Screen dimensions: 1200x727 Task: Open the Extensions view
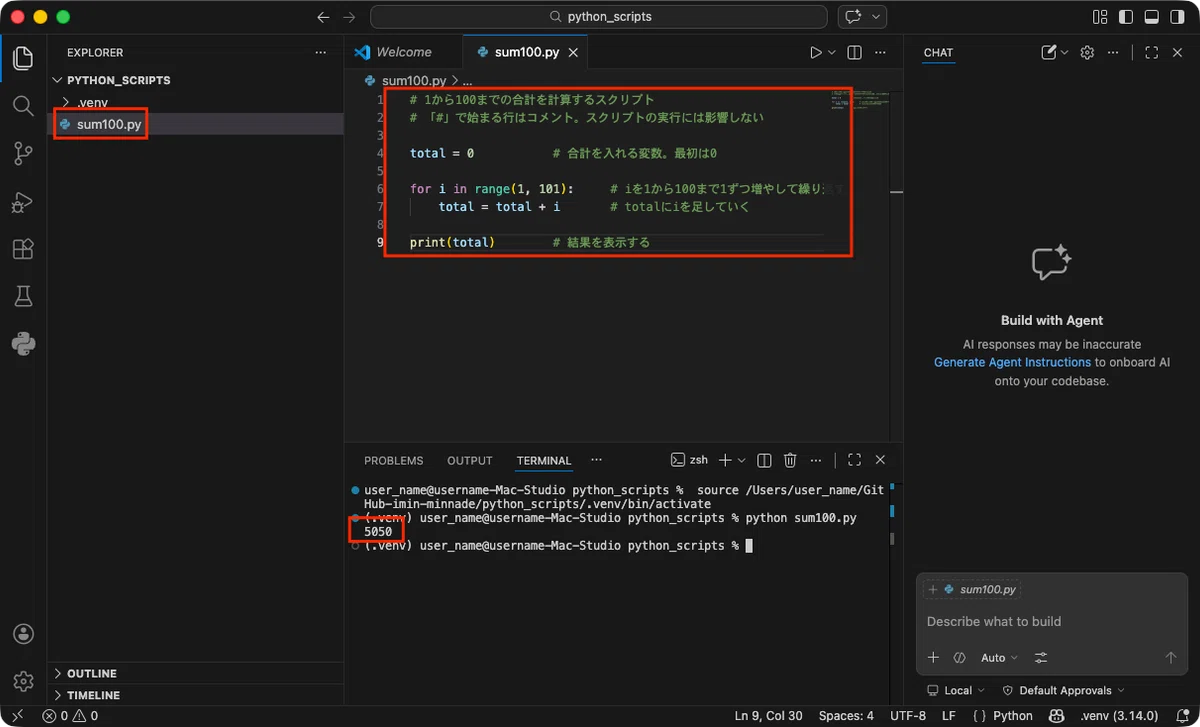[x=23, y=249]
